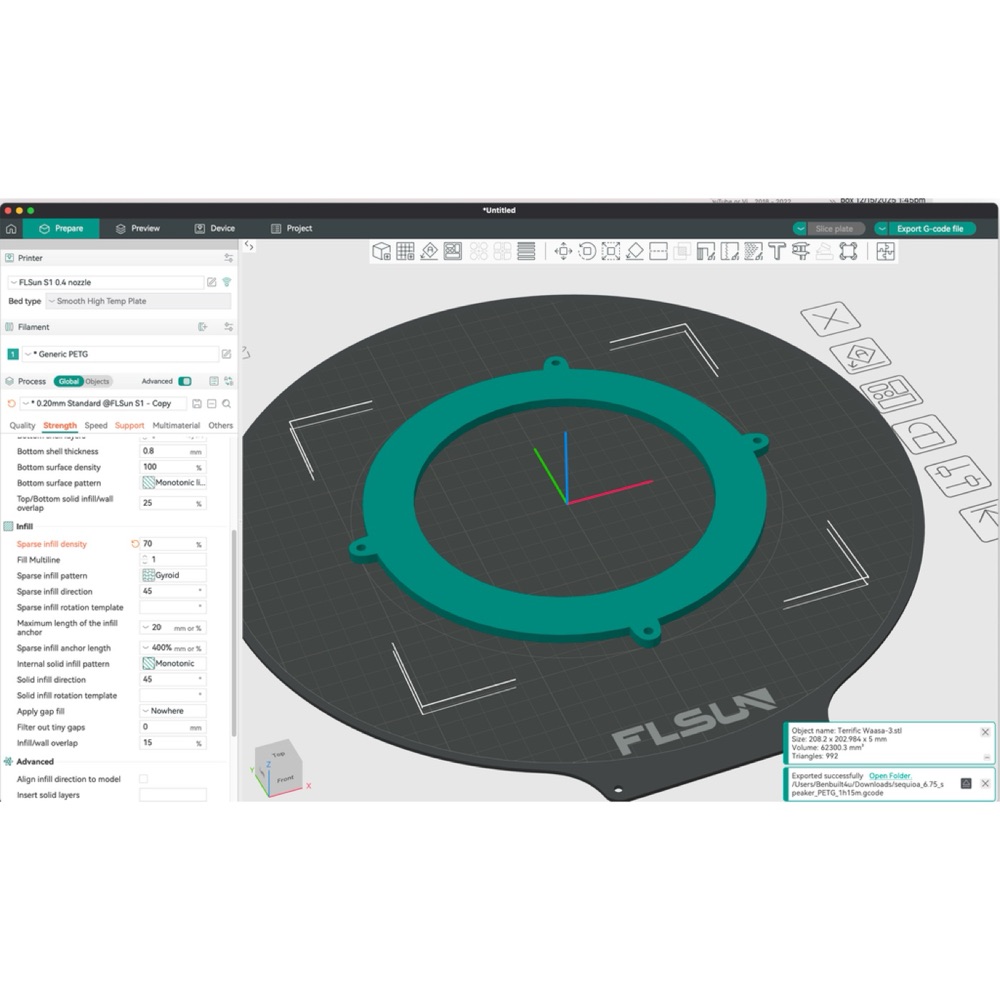Click the compare presets icon in Process header
Image resolution: width=1000 pixels, height=1000 pixels.
tap(228, 381)
